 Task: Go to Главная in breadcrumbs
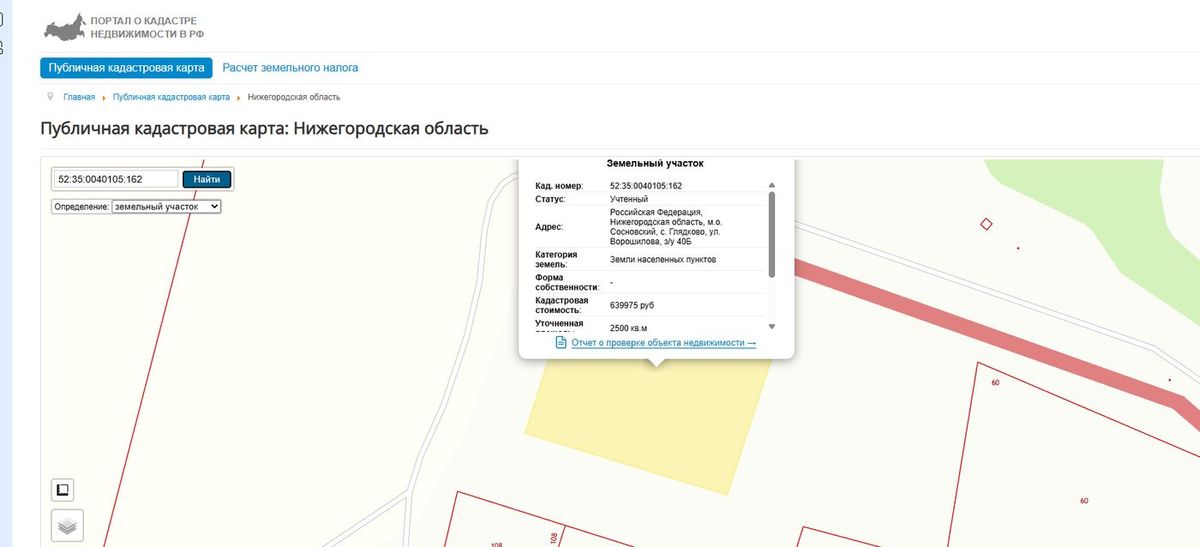point(79,97)
